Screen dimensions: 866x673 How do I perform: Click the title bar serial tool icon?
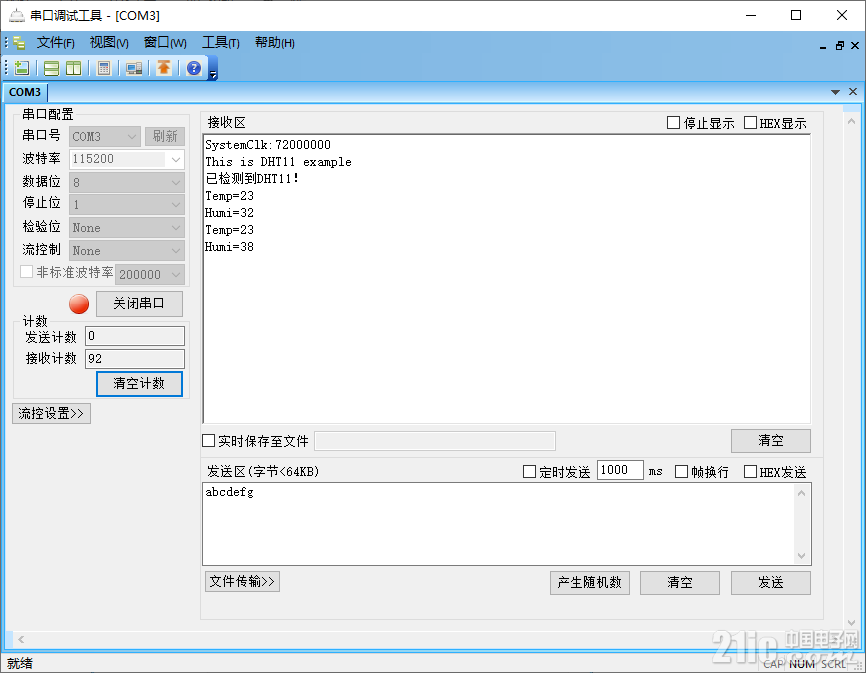(17, 15)
